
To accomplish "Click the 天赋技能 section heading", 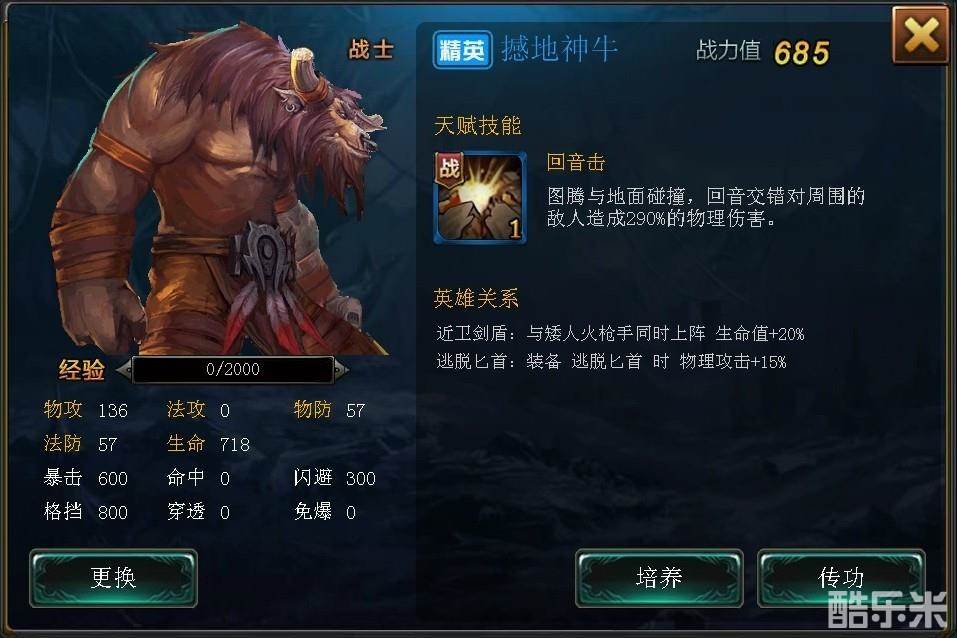I will click(x=477, y=126).
